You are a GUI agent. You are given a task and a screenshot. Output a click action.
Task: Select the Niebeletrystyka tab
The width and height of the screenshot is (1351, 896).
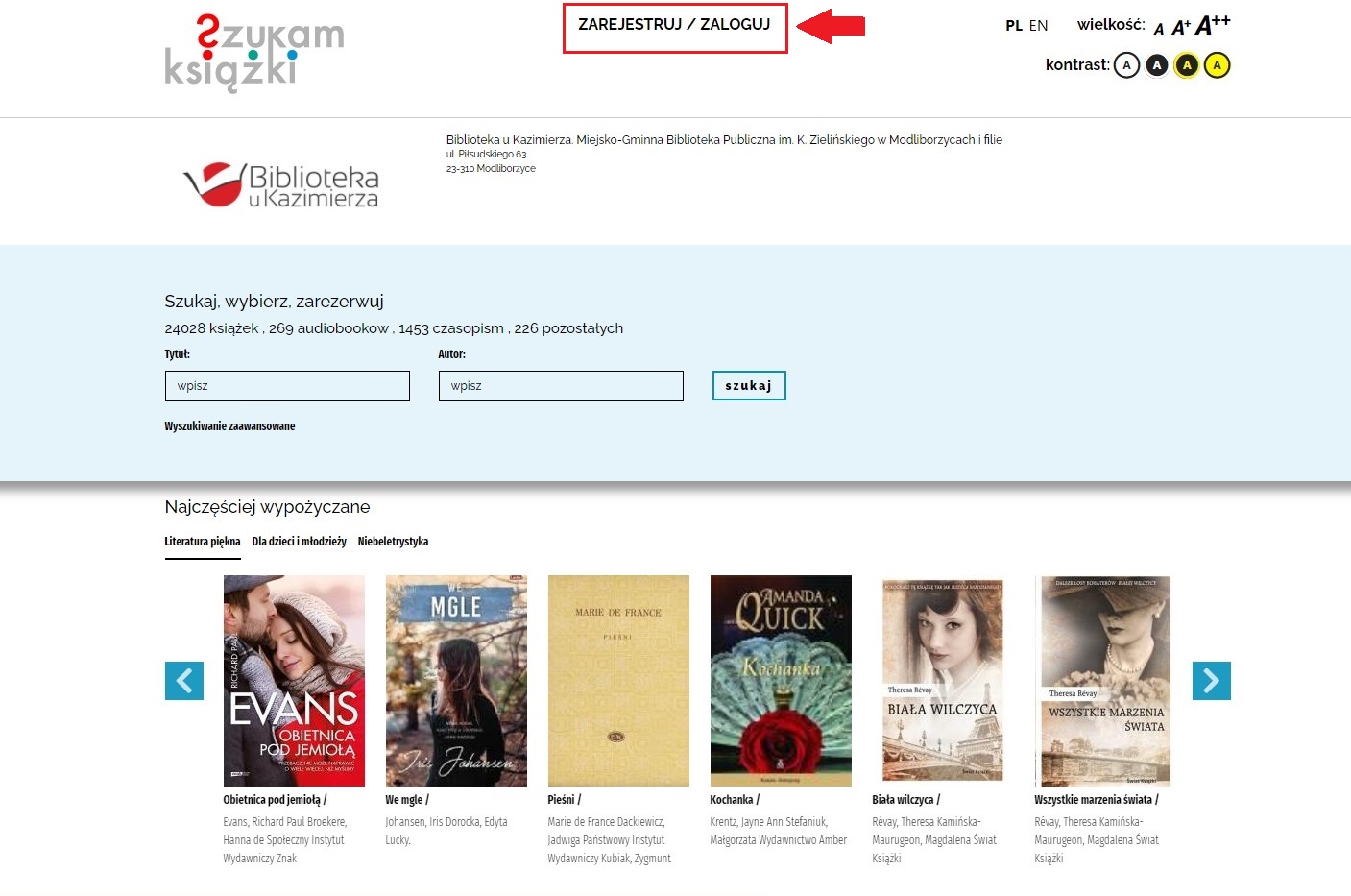(393, 542)
